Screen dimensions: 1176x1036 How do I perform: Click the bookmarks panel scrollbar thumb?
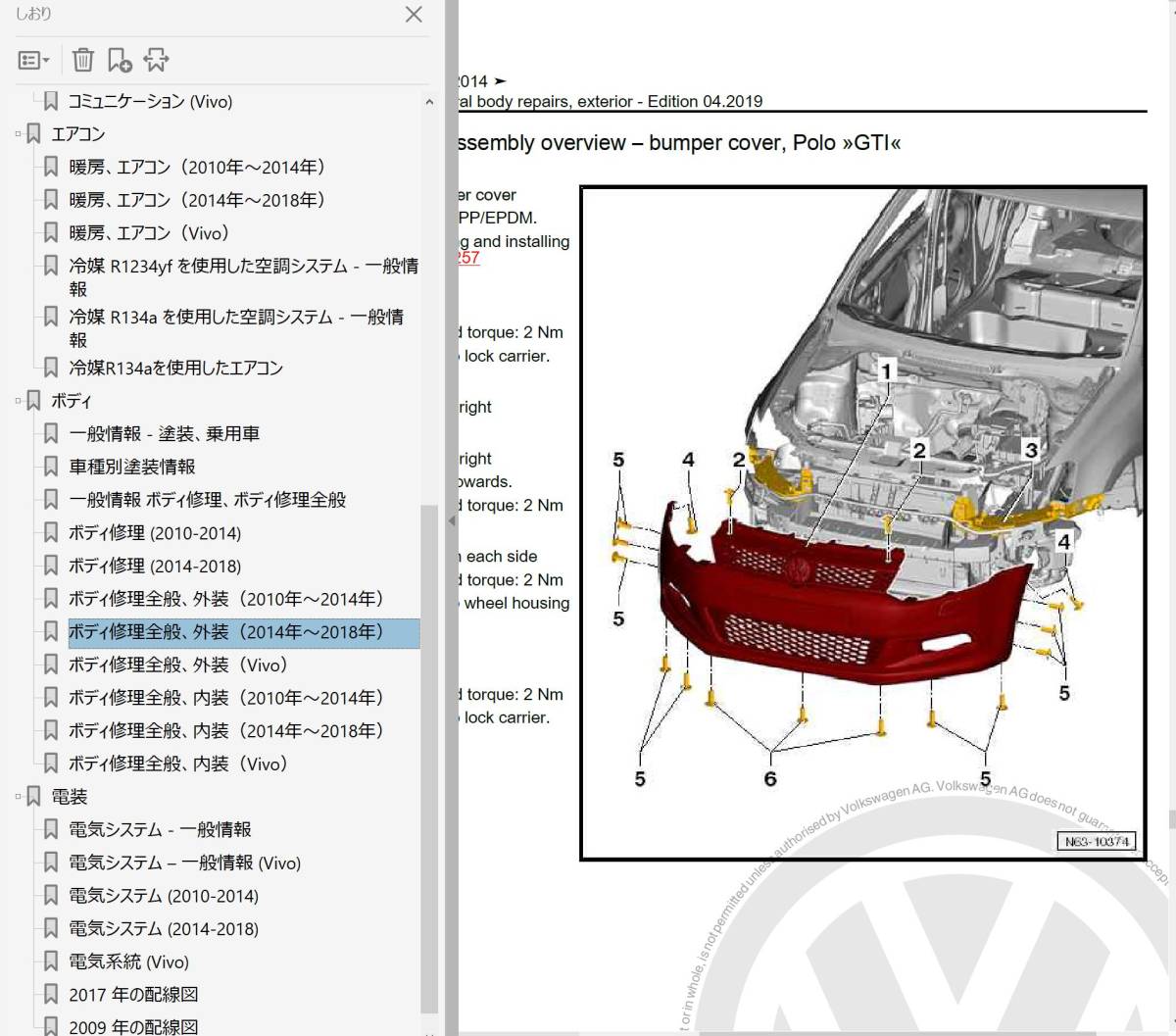pyautogui.click(x=429, y=760)
